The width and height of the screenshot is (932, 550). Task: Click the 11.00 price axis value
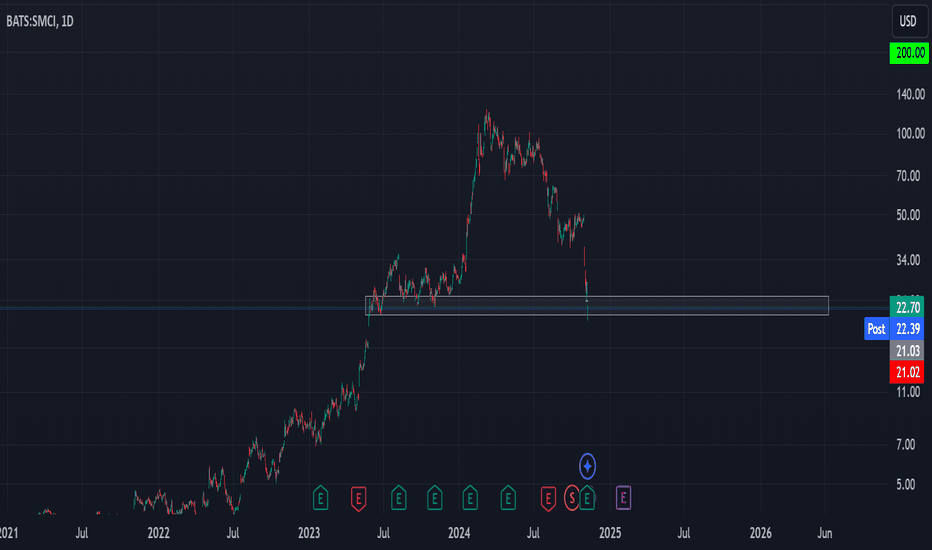pyautogui.click(x=908, y=392)
